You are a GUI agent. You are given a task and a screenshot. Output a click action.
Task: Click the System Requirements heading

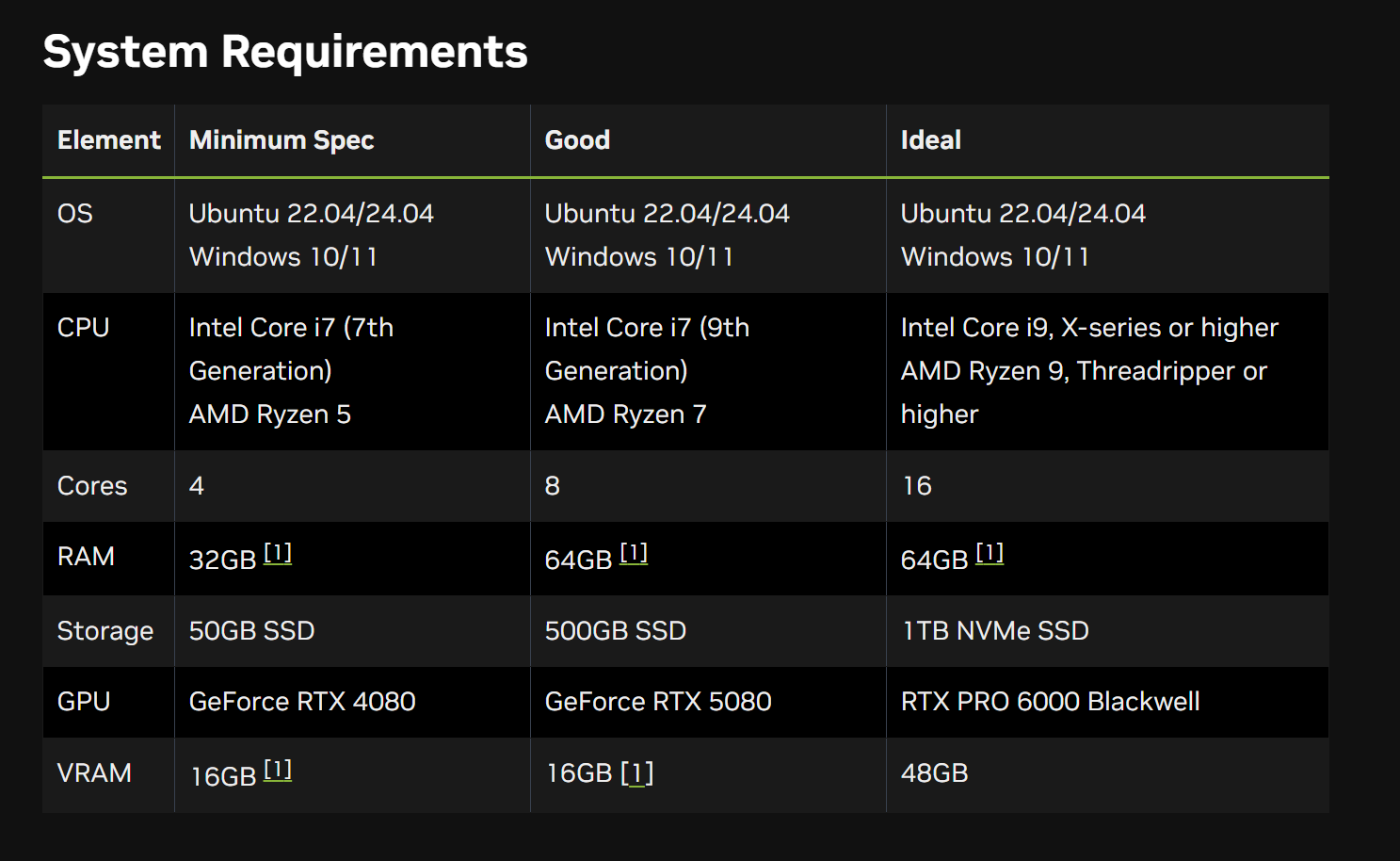(x=285, y=52)
